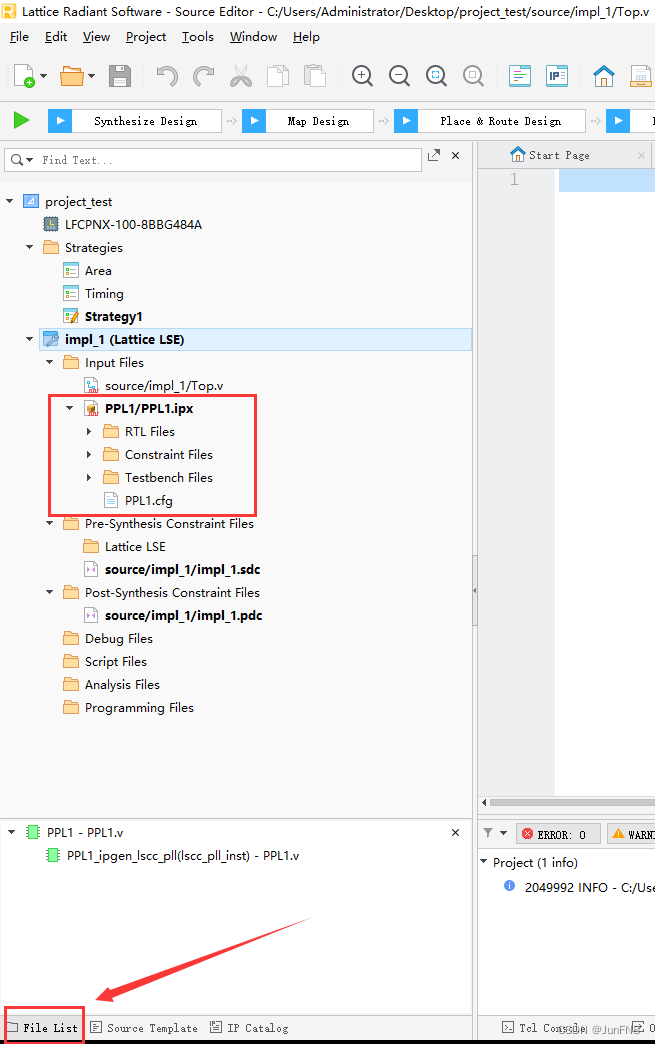This screenshot has width=655, height=1044.
Task: Expand the Testbench Files folder
Action: click(x=89, y=477)
